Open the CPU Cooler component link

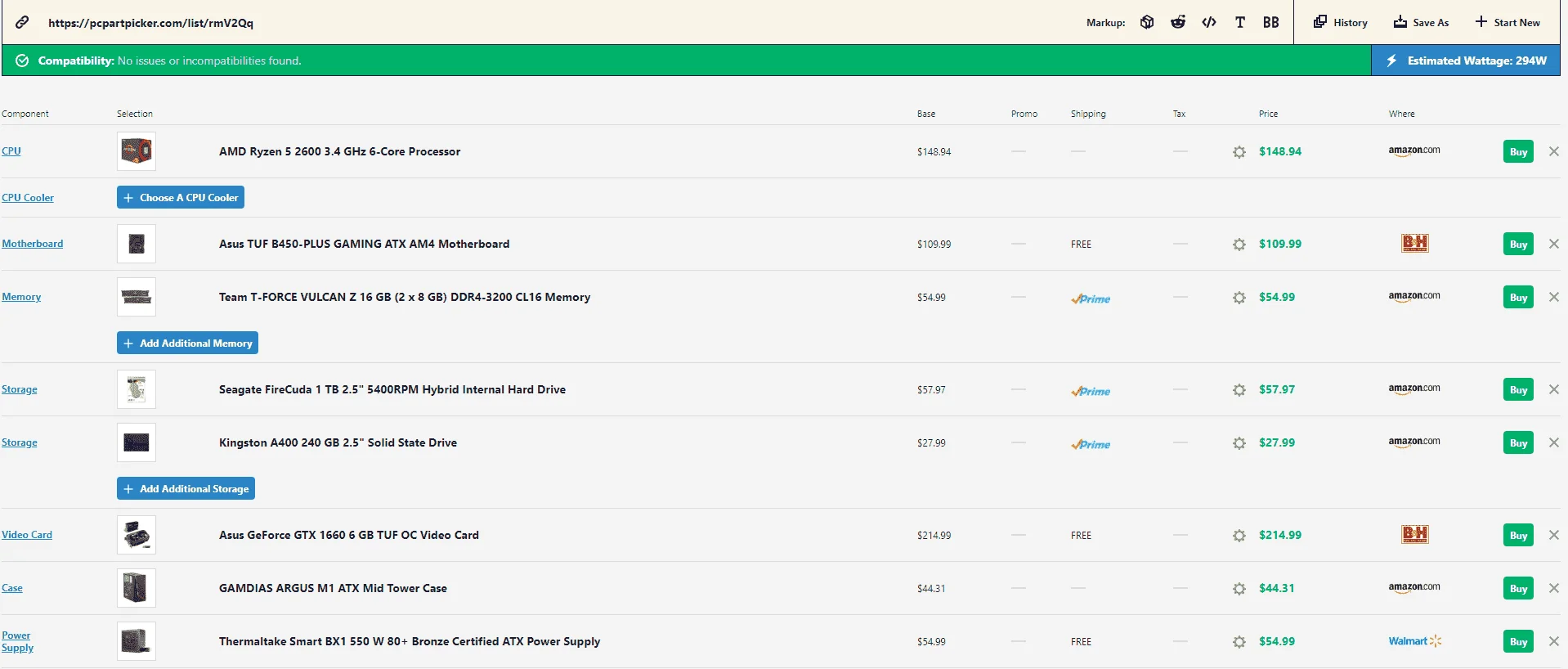pos(28,198)
